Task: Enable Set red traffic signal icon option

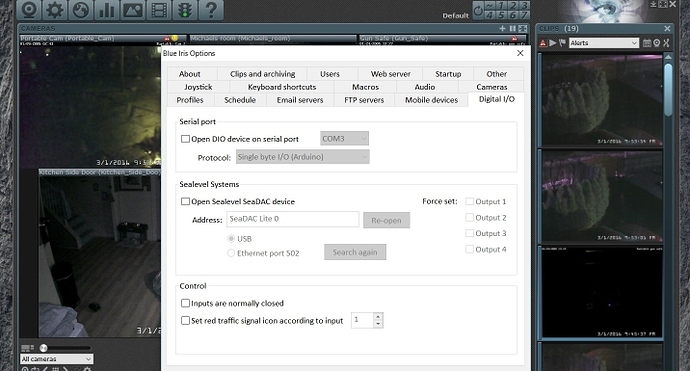Action: point(185,320)
